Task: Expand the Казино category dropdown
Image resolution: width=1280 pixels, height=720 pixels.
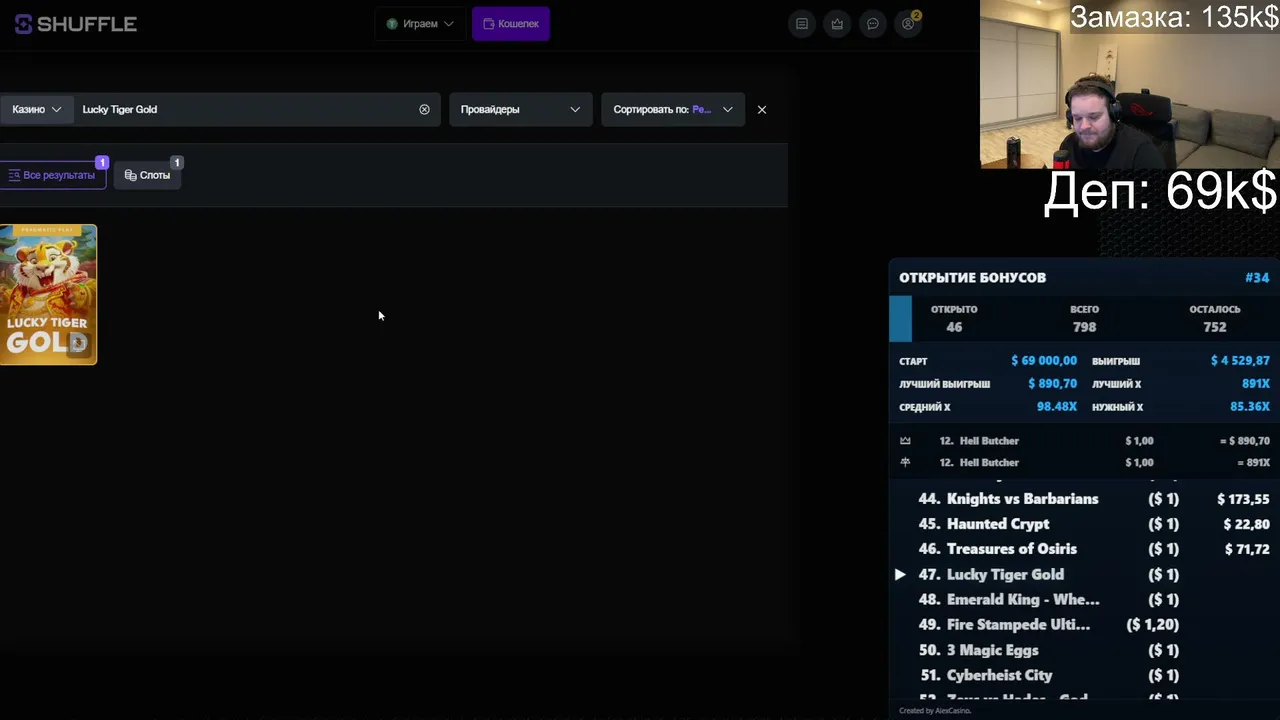Action: (36, 109)
